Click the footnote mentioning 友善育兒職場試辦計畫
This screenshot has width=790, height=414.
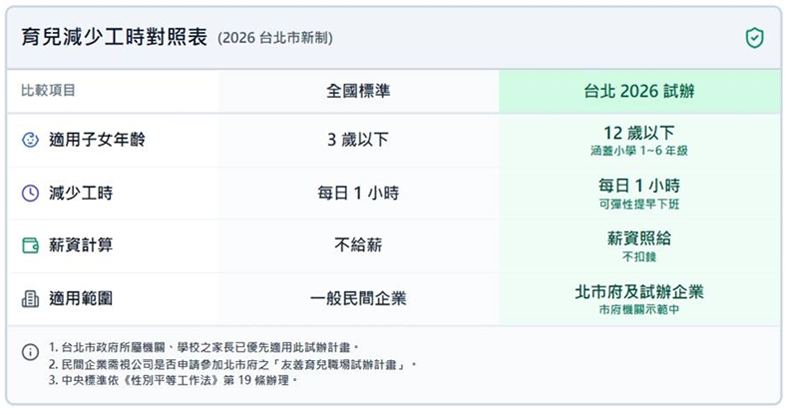pos(232,364)
